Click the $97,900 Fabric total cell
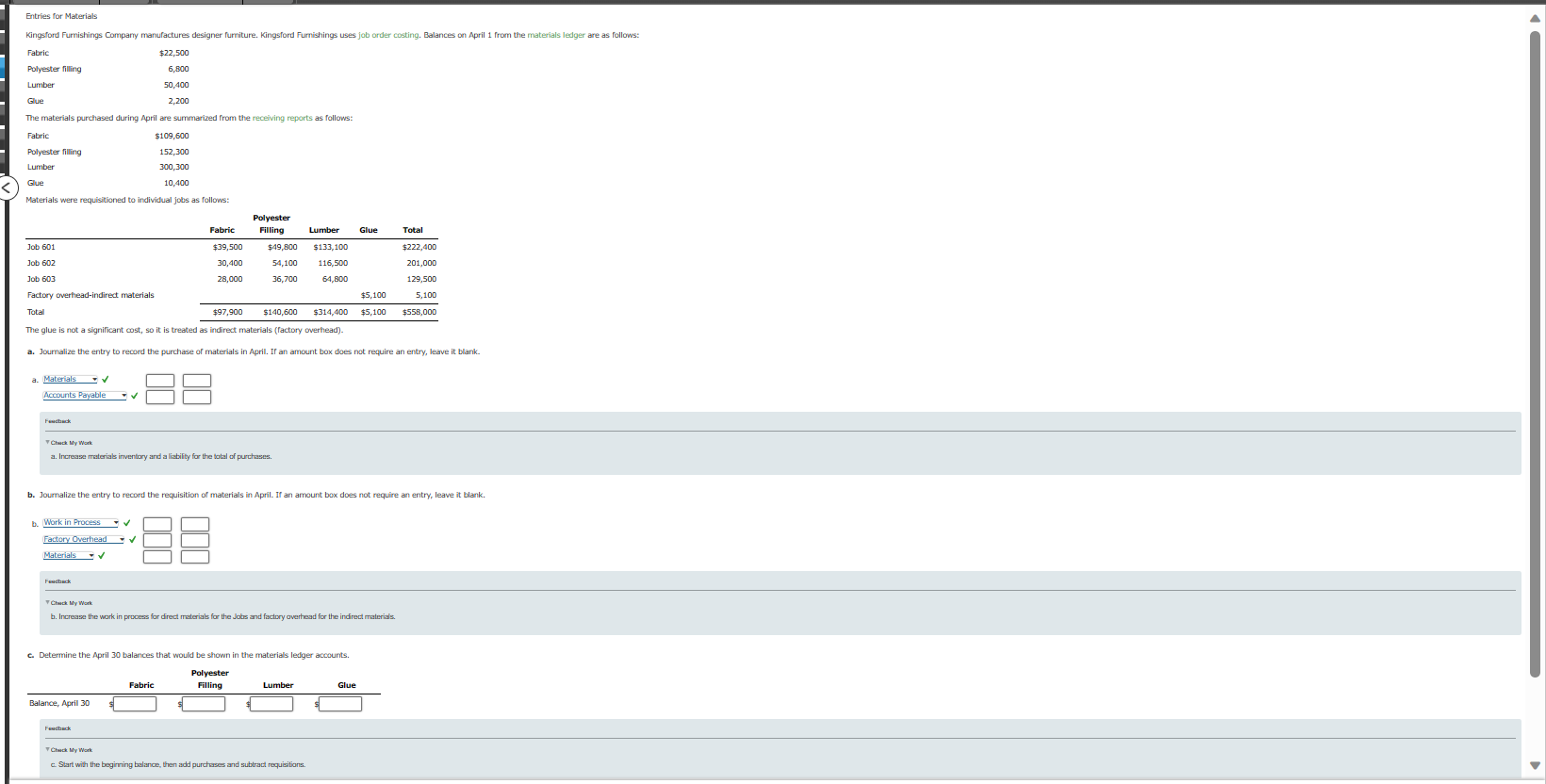Viewport: 1546px width, 784px height. pos(227,312)
